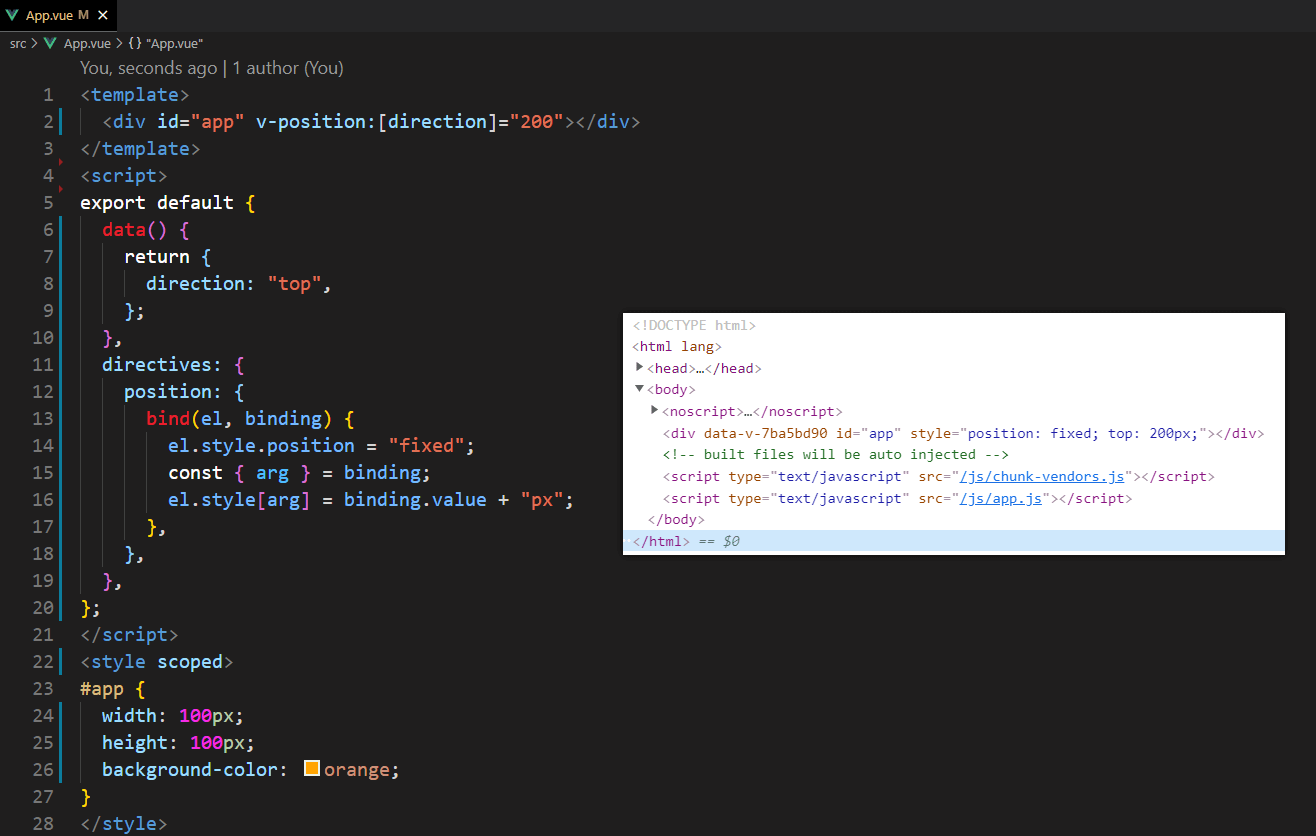
Task: Click the Vue icon in breadcrumb
Action: click(x=50, y=44)
